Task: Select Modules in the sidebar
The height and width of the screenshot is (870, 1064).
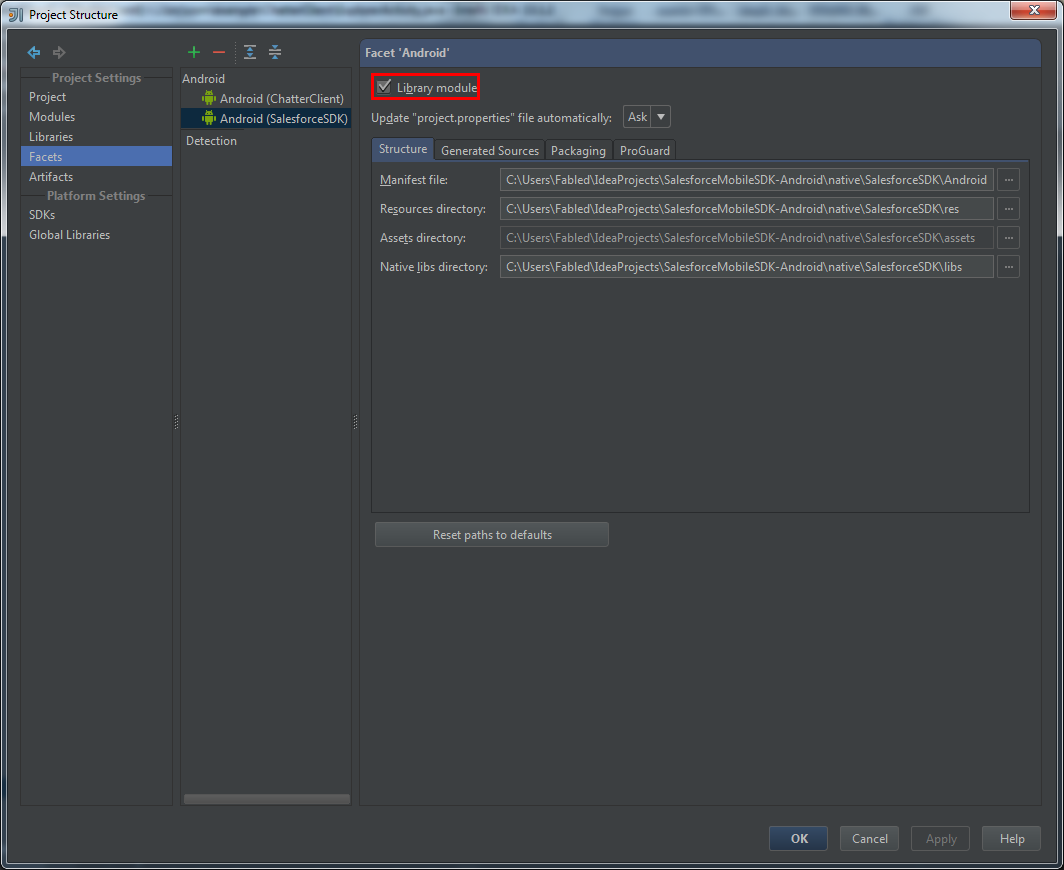Action: (x=96, y=117)
